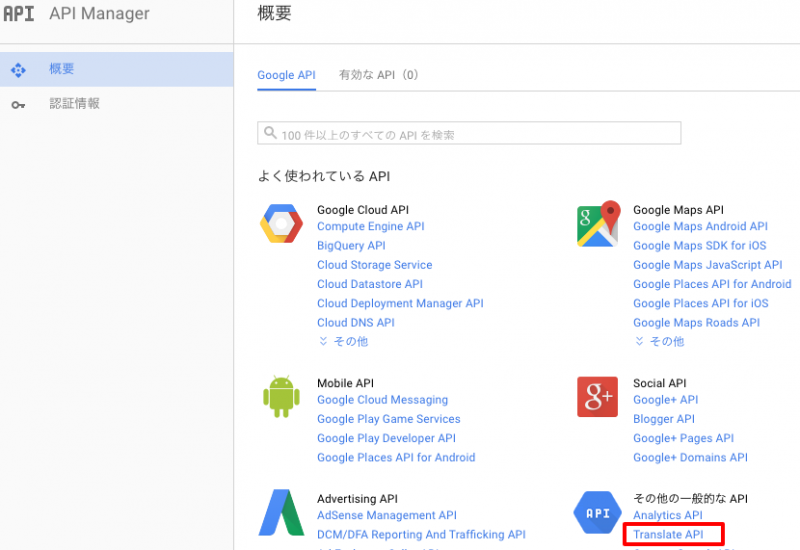Screen dimensions: 800x550
Task: Click the API Manager title text
Action: point(99,14)
